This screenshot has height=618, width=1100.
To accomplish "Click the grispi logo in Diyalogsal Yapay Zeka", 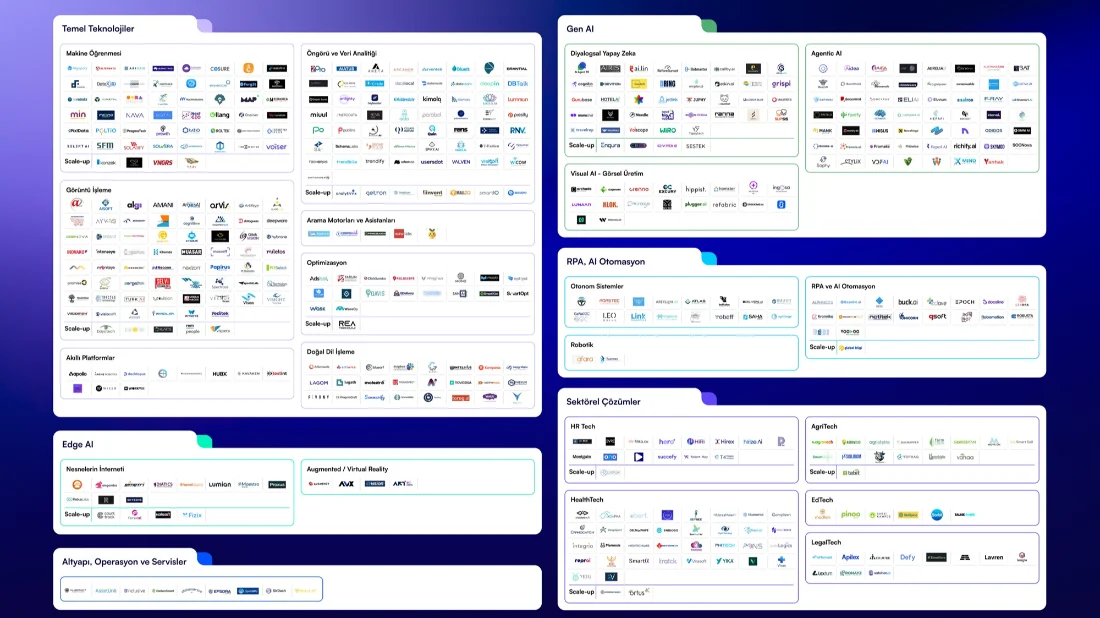I will click(x=781, y=84).
